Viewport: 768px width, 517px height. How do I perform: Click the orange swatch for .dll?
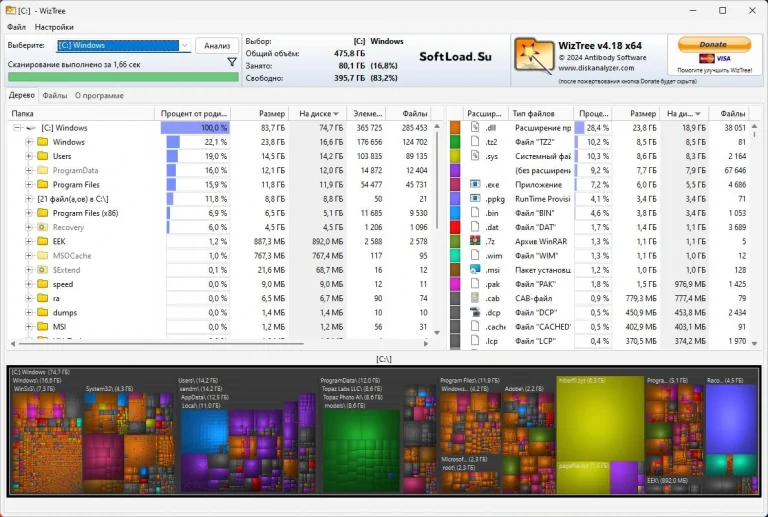pyautogui.click(x=455, y=128)
